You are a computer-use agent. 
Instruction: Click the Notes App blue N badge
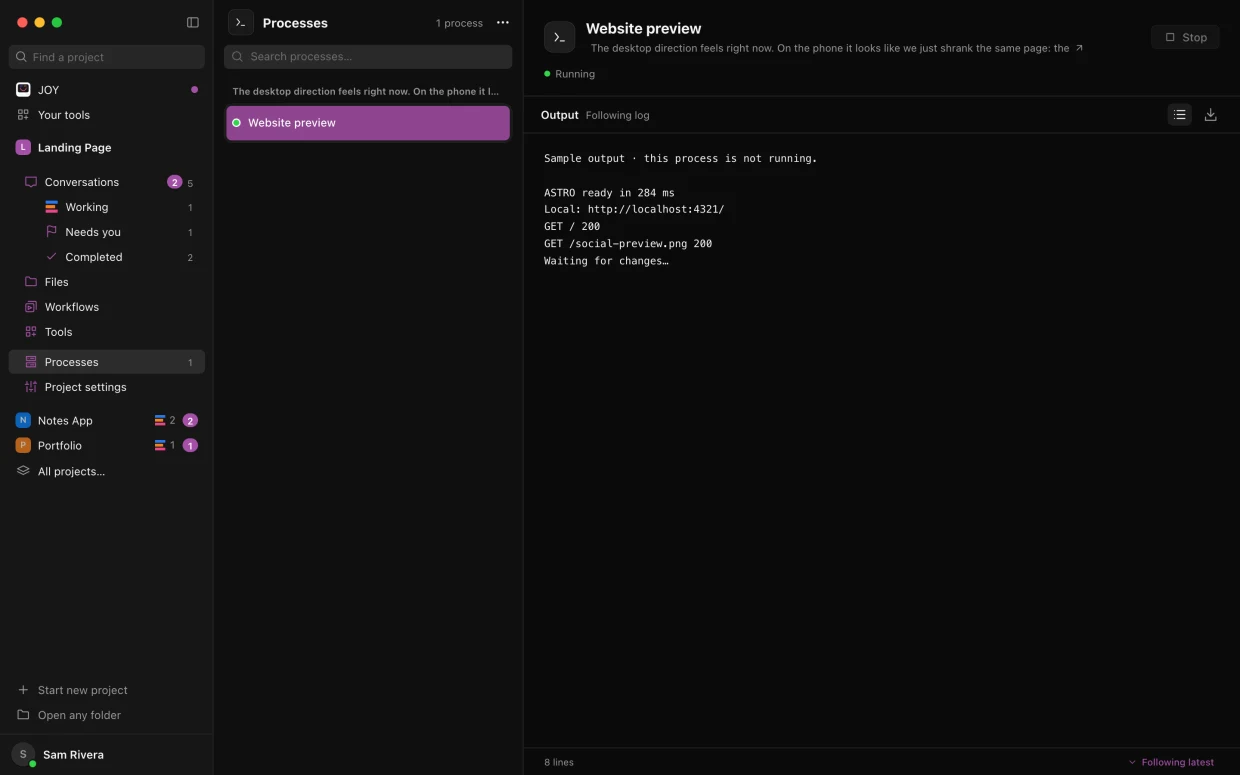(x=23, y=420)
